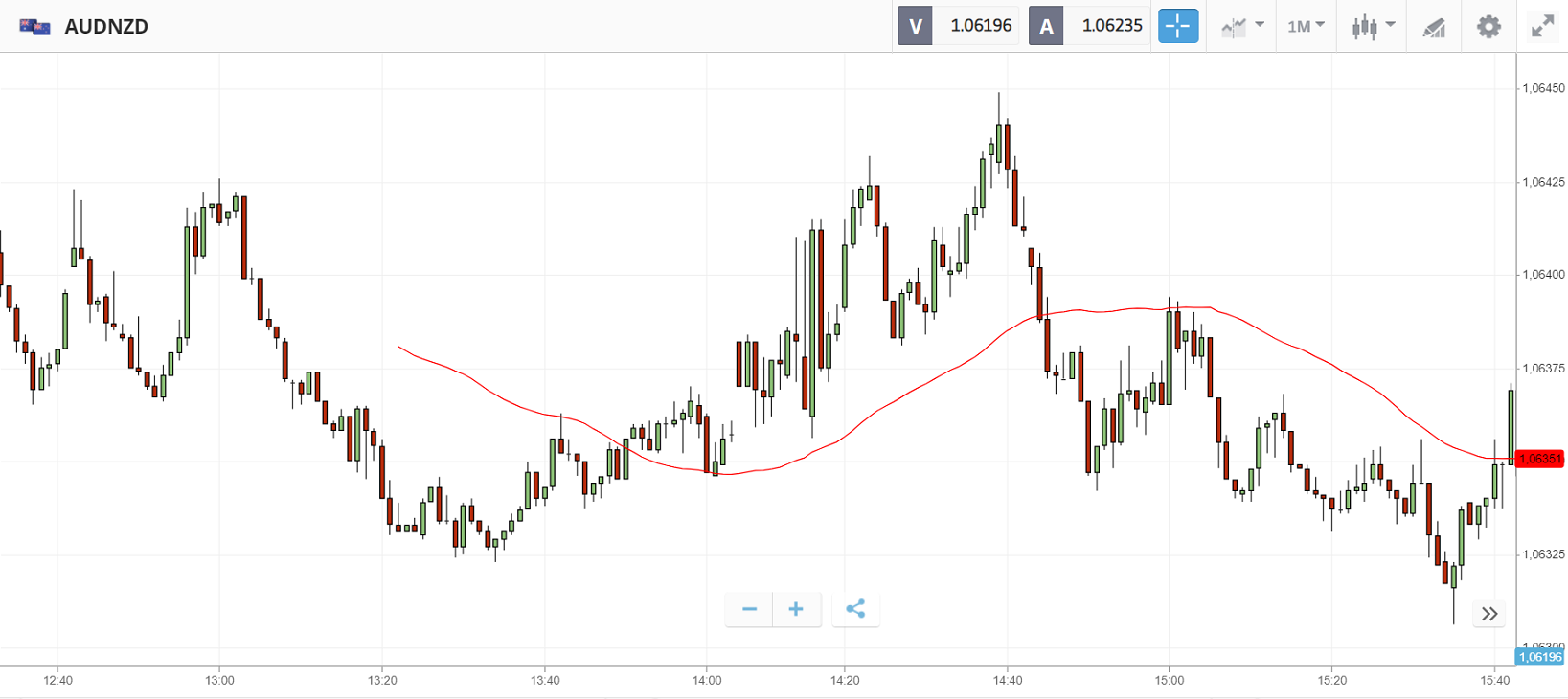Click the AUDNZD instrument name
Screen dimensions: 1568x699
(106, 27)
